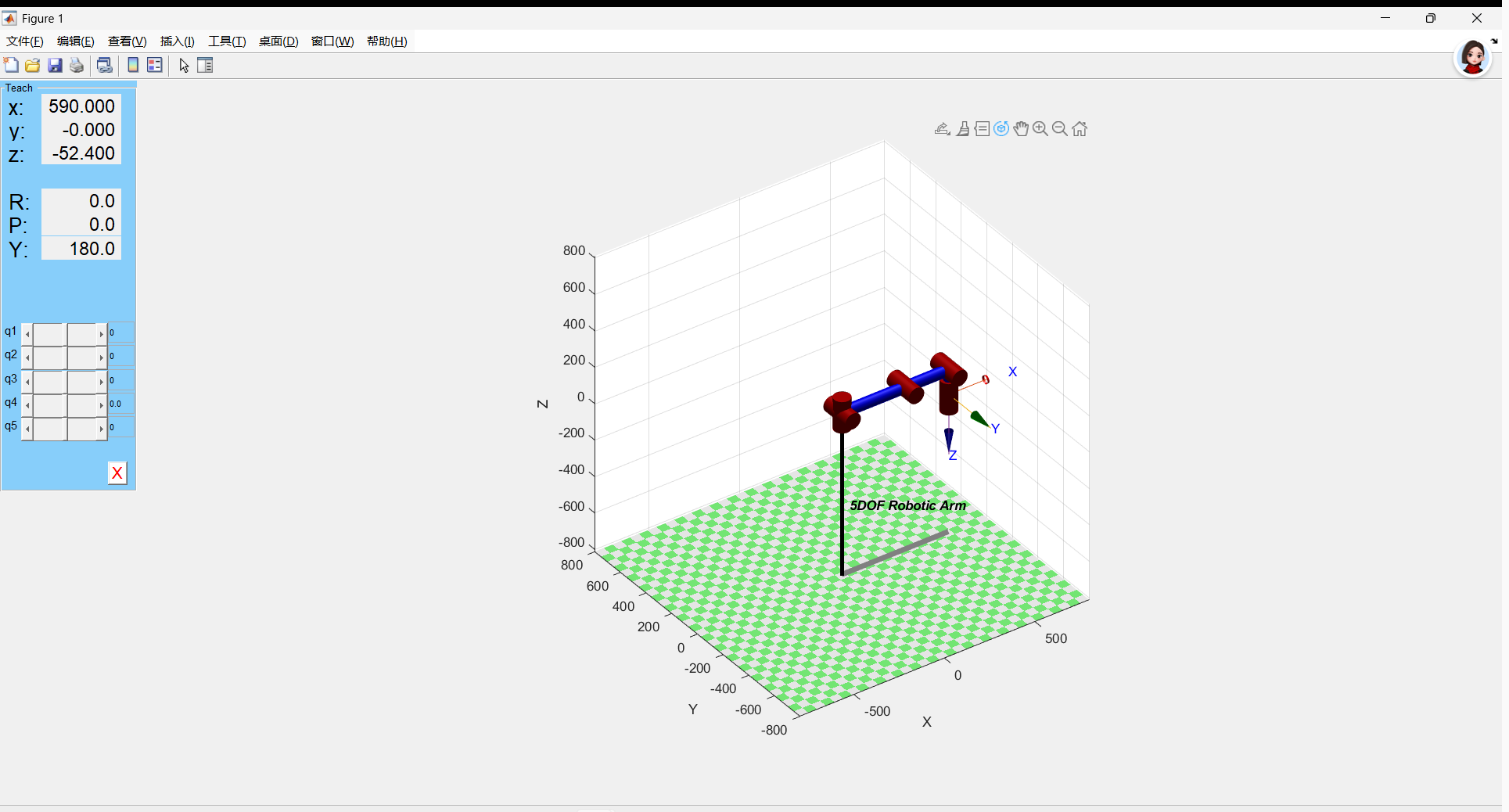
Task: Expand the 查看(V) menu
Action: tap(127, 41)
